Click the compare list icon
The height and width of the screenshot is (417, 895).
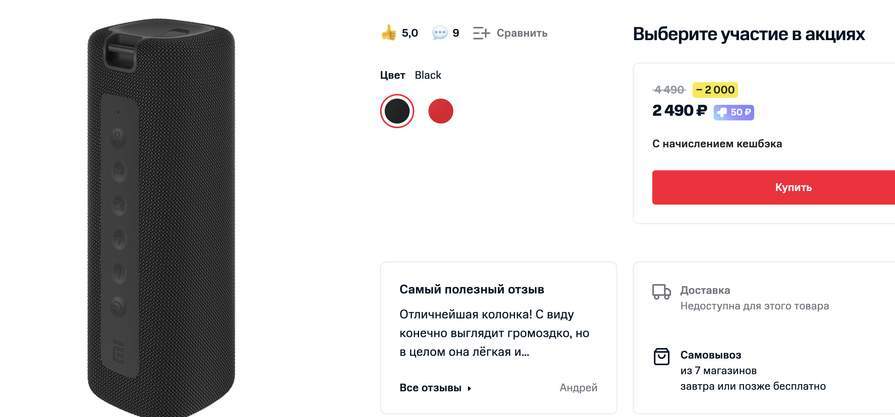point(482,33)
